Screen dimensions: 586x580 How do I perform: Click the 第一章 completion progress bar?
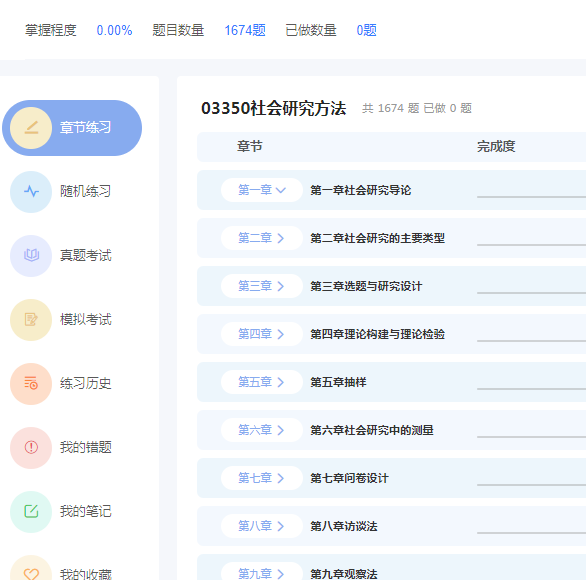[531, 197]
